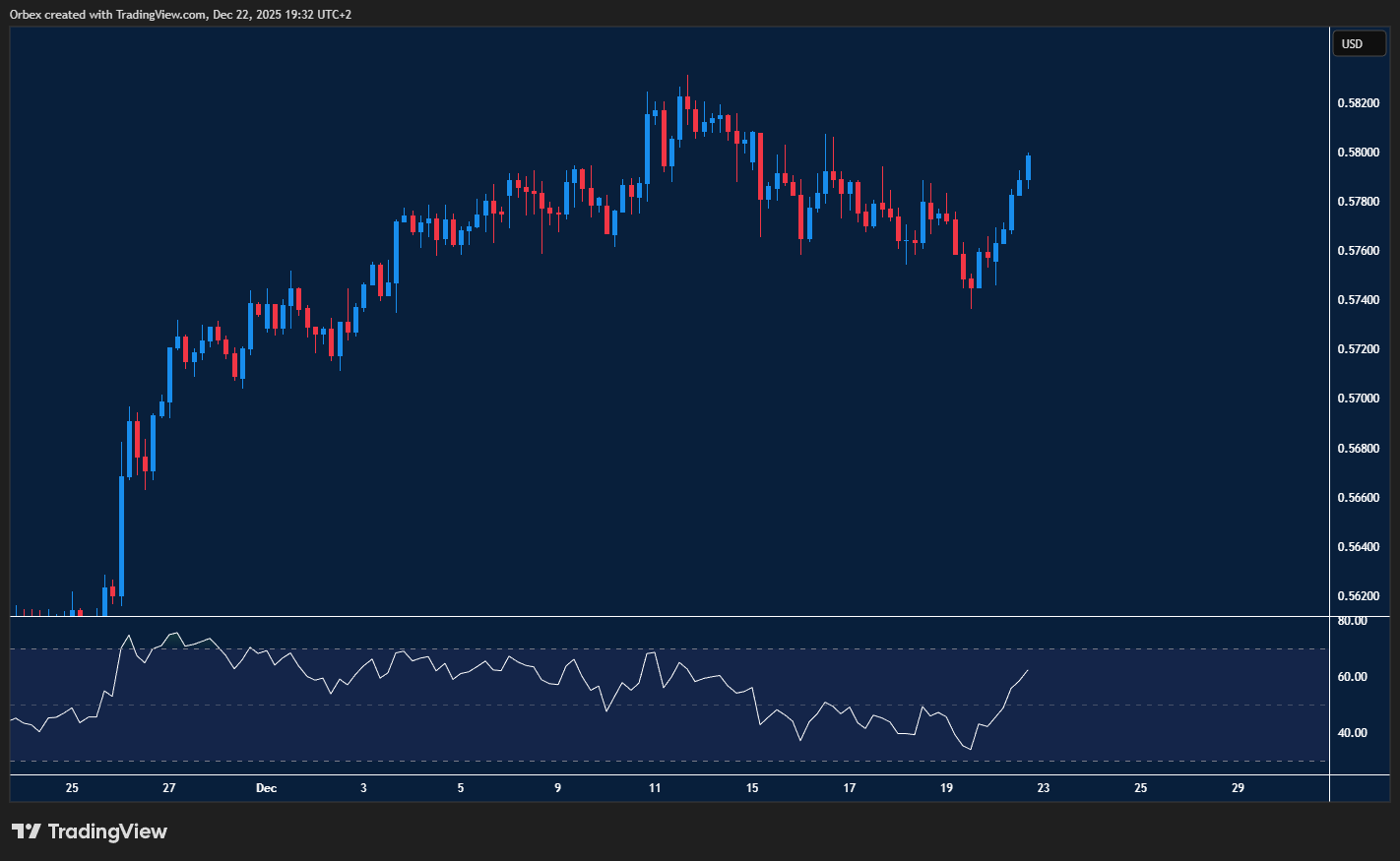Select date 19 on the time axis
1400x861 pixels.
coord(946,788)
